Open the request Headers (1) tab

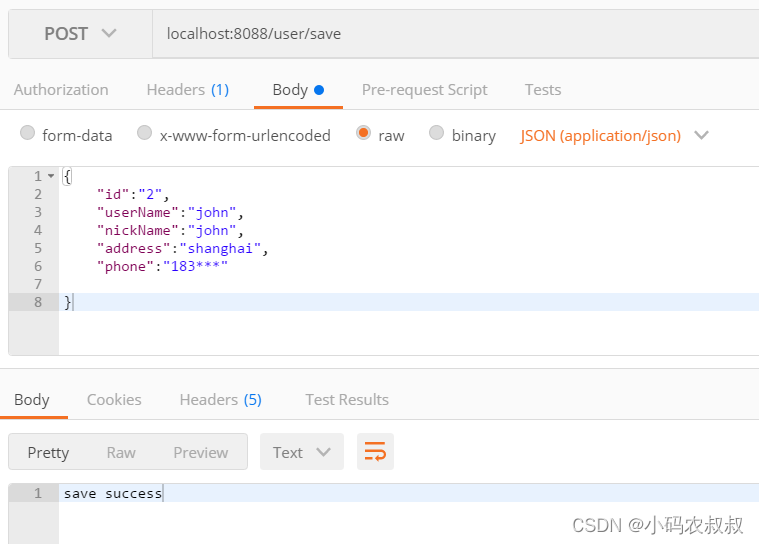(188, 90)
